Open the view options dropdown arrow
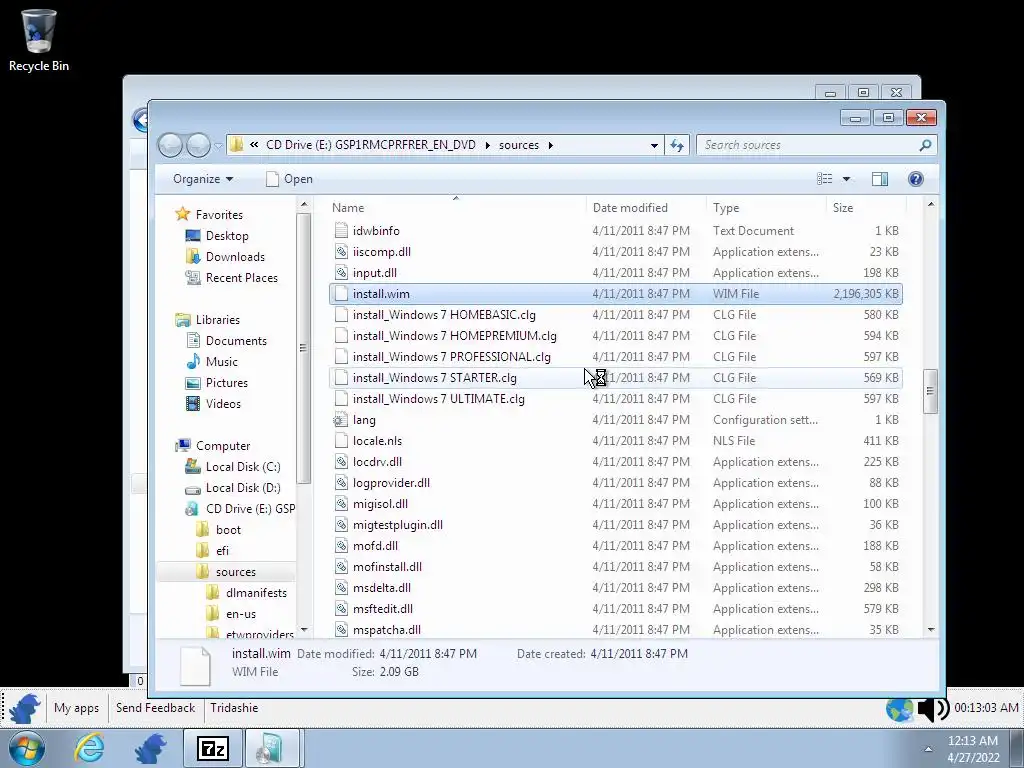 pyautogui.click(x=846, y=179)
